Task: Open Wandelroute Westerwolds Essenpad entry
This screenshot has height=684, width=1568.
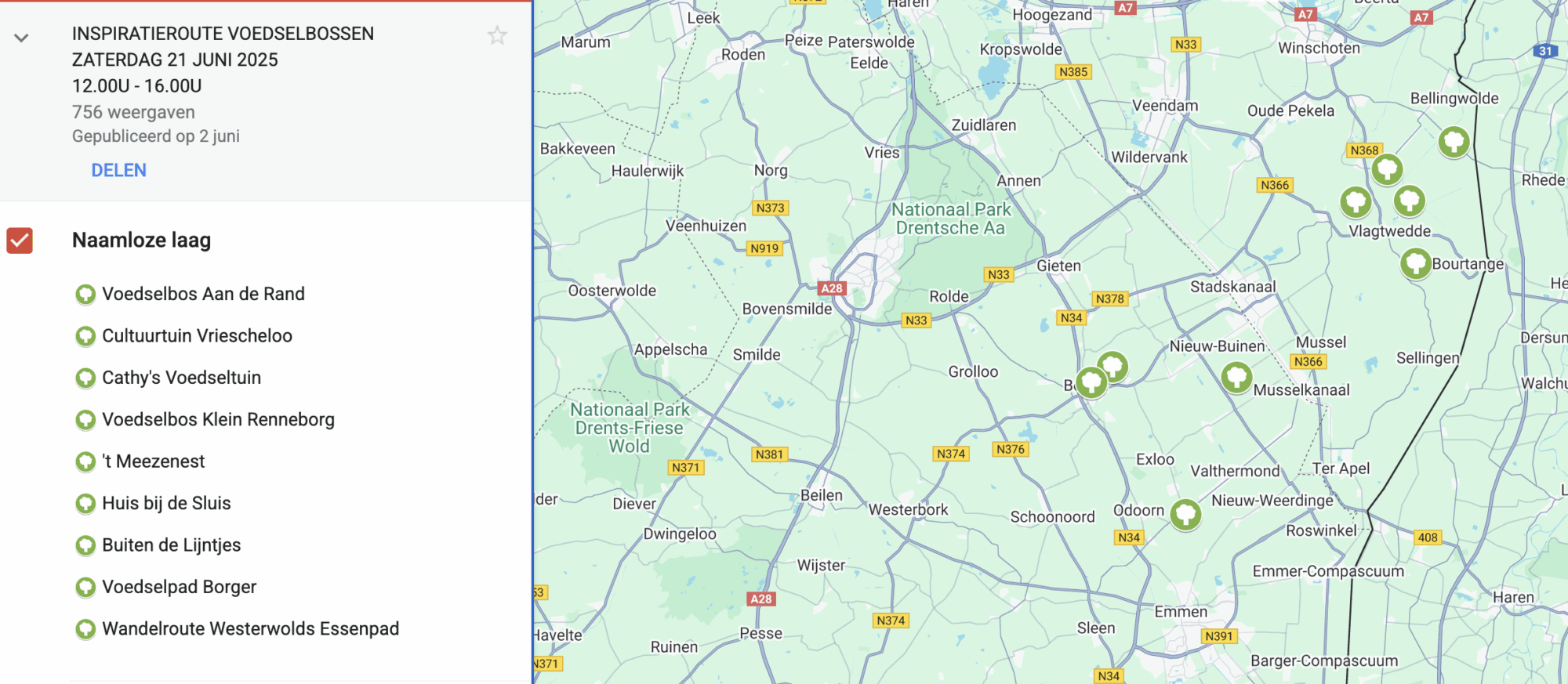Action: (x=250, y=629)
